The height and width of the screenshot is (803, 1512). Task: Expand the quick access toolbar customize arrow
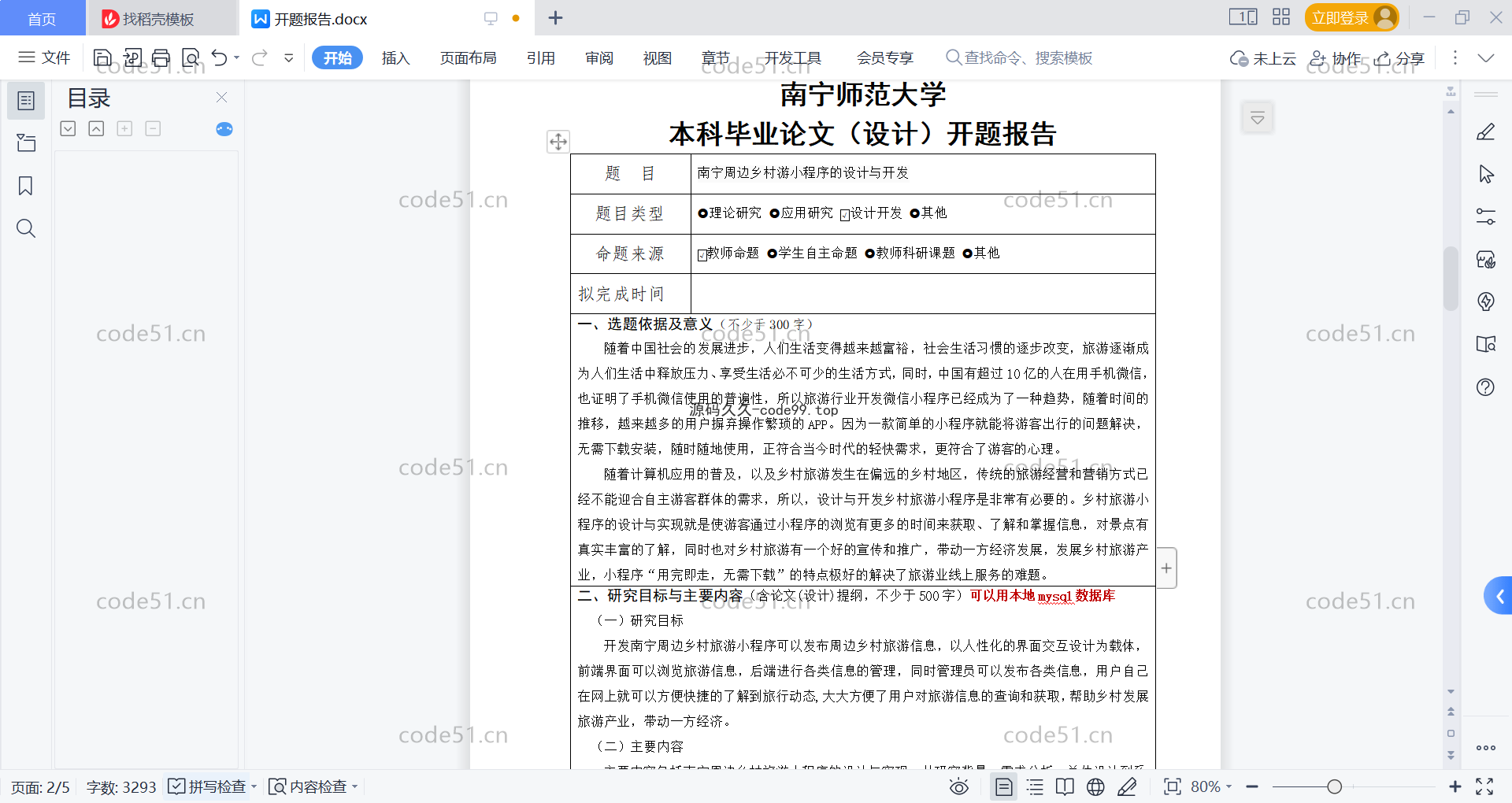coord(289,57)
